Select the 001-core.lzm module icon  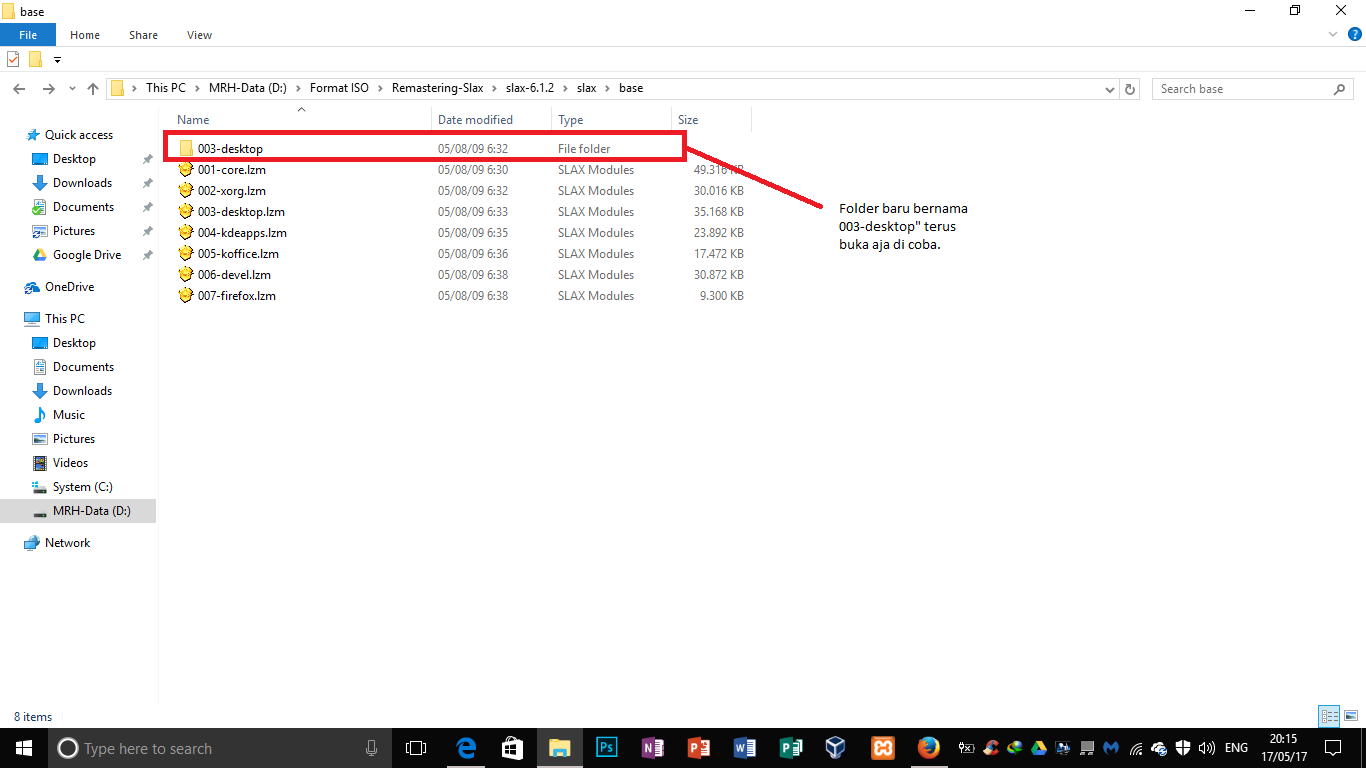(x=186, y=170)
